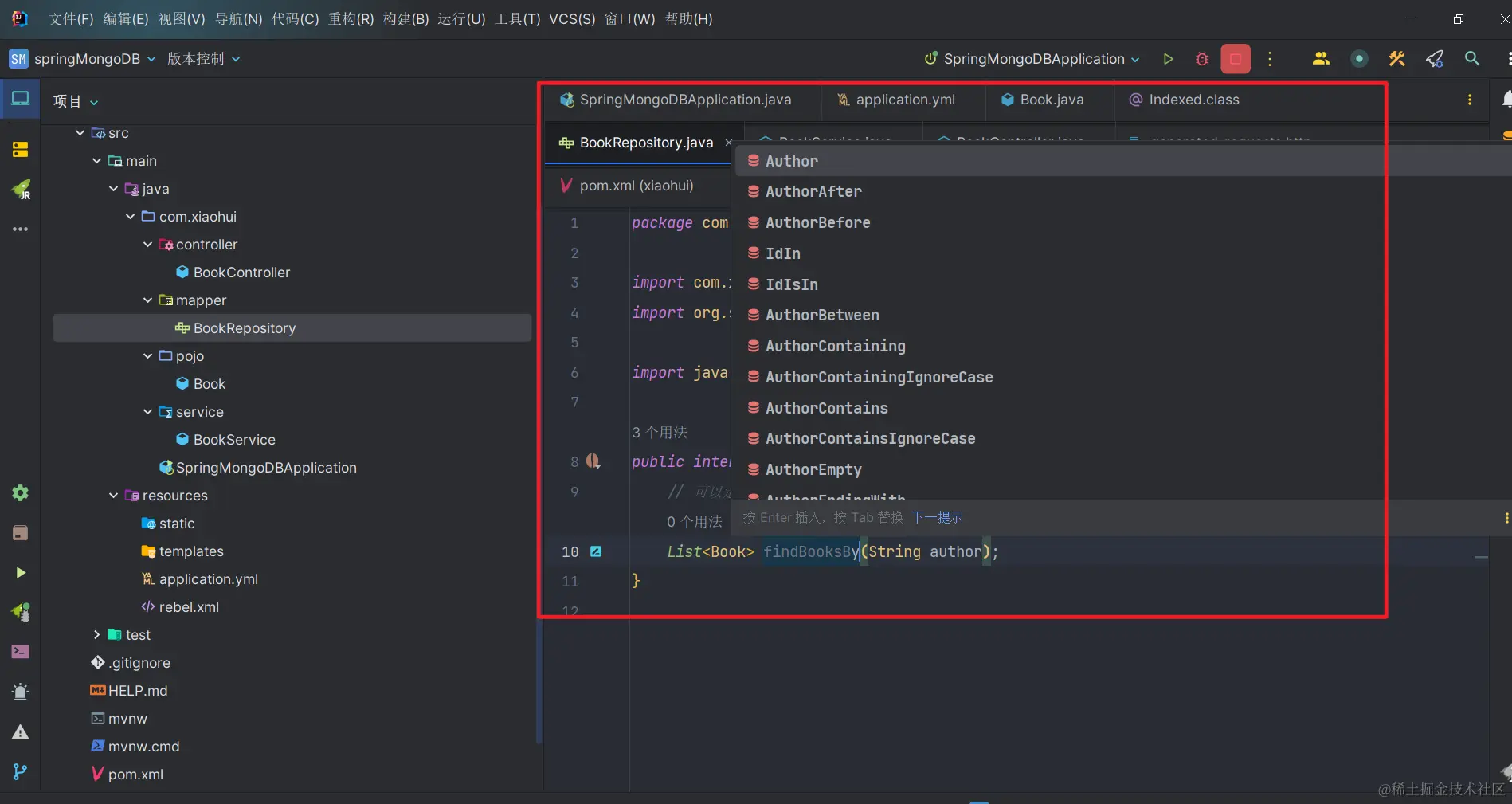1512x804 pixels.
Task: Open the 编辑(E) menu
Action: 126,19
